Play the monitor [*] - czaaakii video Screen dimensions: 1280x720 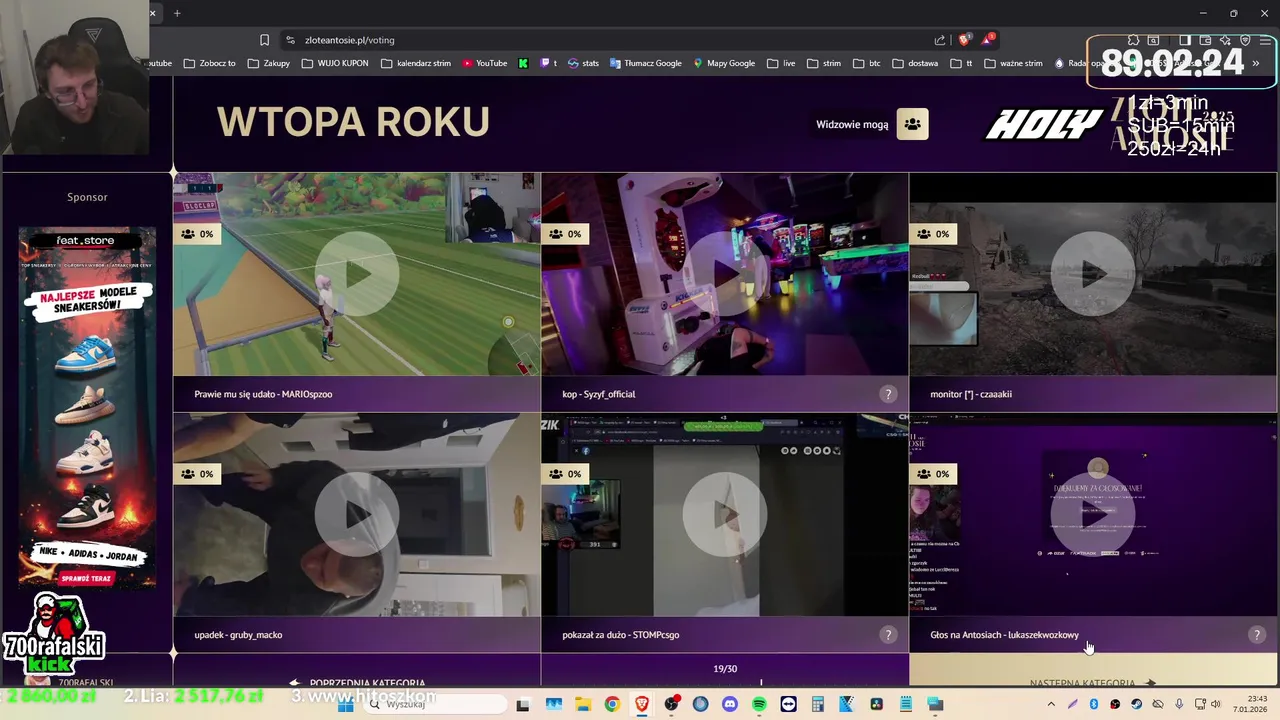[1093, 274]
